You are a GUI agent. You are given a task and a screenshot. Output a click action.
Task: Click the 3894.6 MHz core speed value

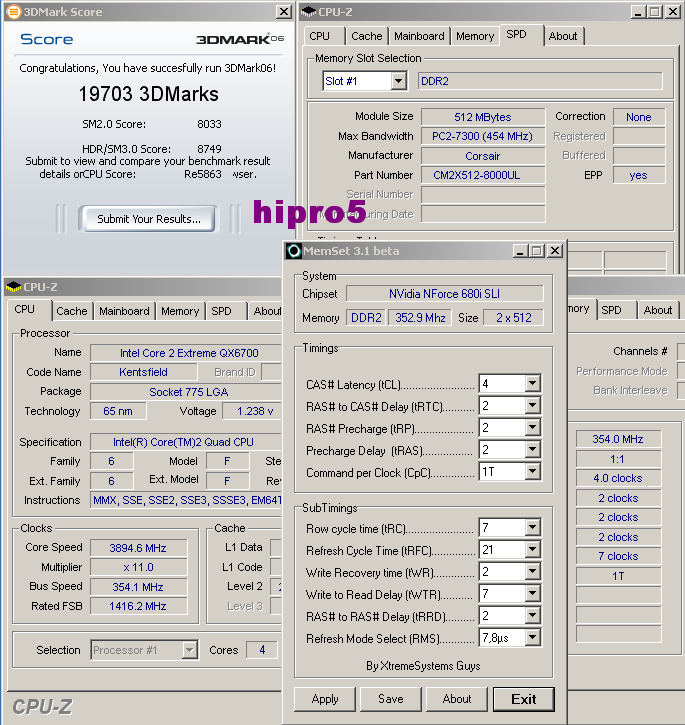pyautogui.click(x=138, y=548)
